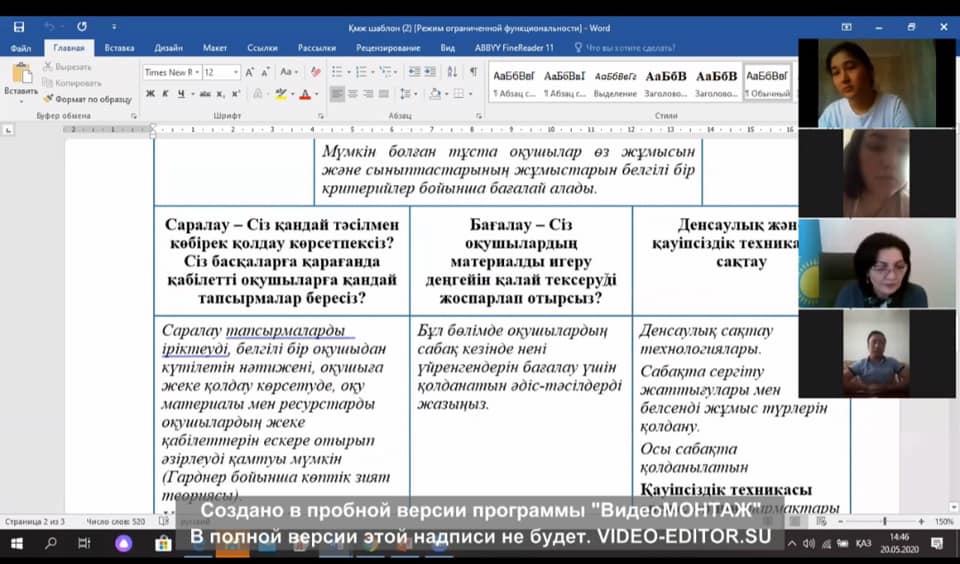Apply bold with the Ж button
The width and height of the screenshot is (960, 564).
pyautogui.click(x=150, y=94)
